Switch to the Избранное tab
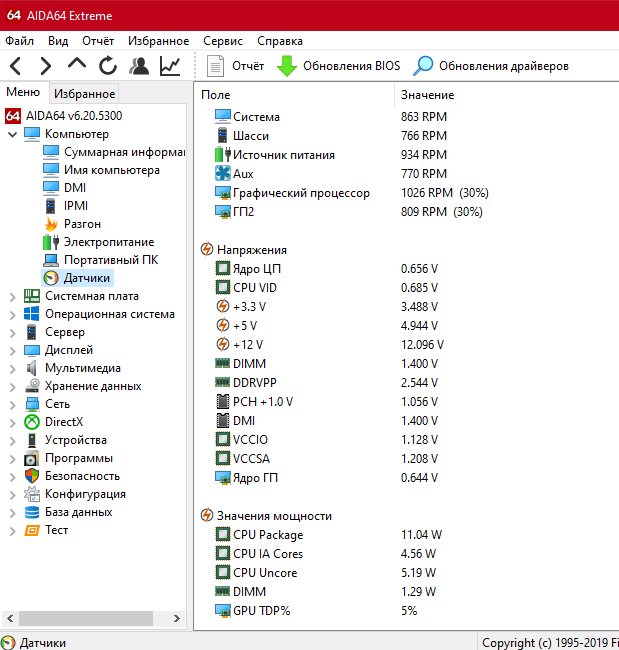Screen dimensions: 619x650 (85, 94)
